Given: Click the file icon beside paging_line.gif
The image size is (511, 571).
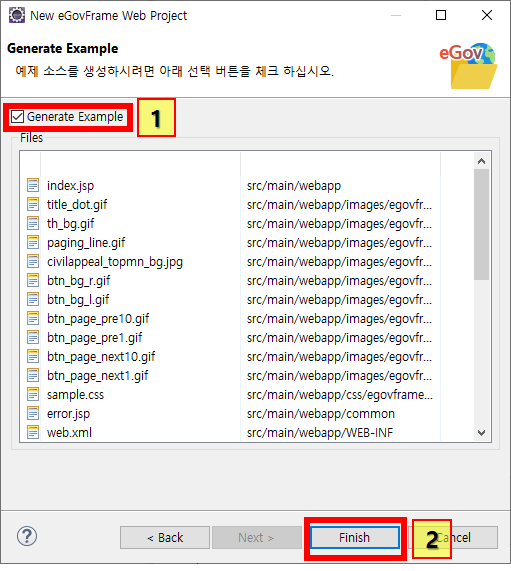Looking at the screenshot, I should pos(33,242).
